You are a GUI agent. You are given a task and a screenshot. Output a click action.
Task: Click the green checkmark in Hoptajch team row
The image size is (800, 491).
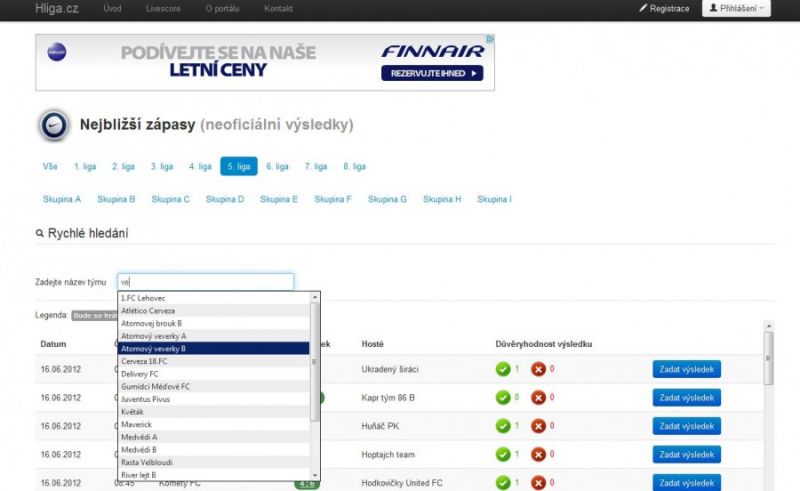pos(502,454)
